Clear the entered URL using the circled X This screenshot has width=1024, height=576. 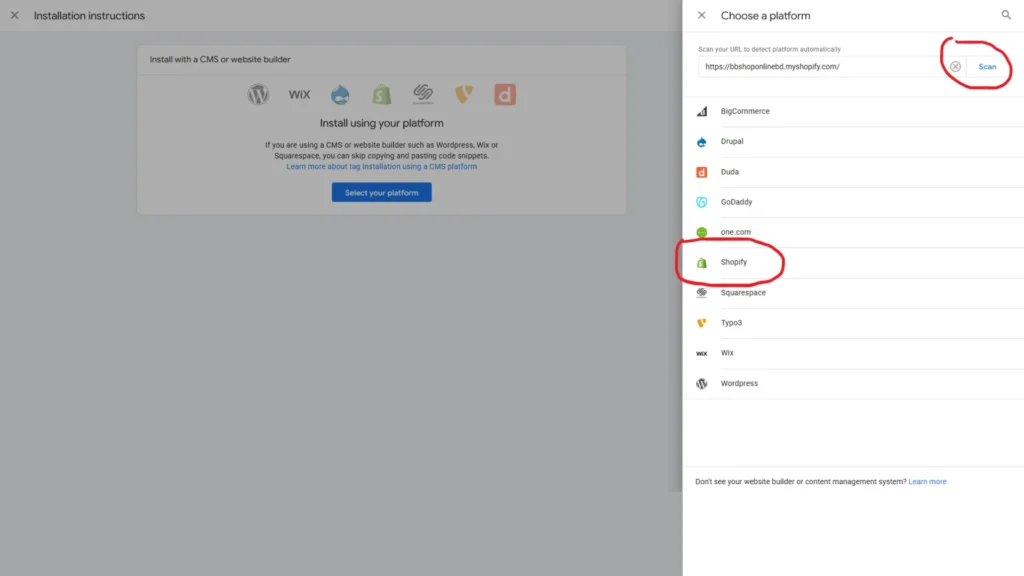point(955,66)
